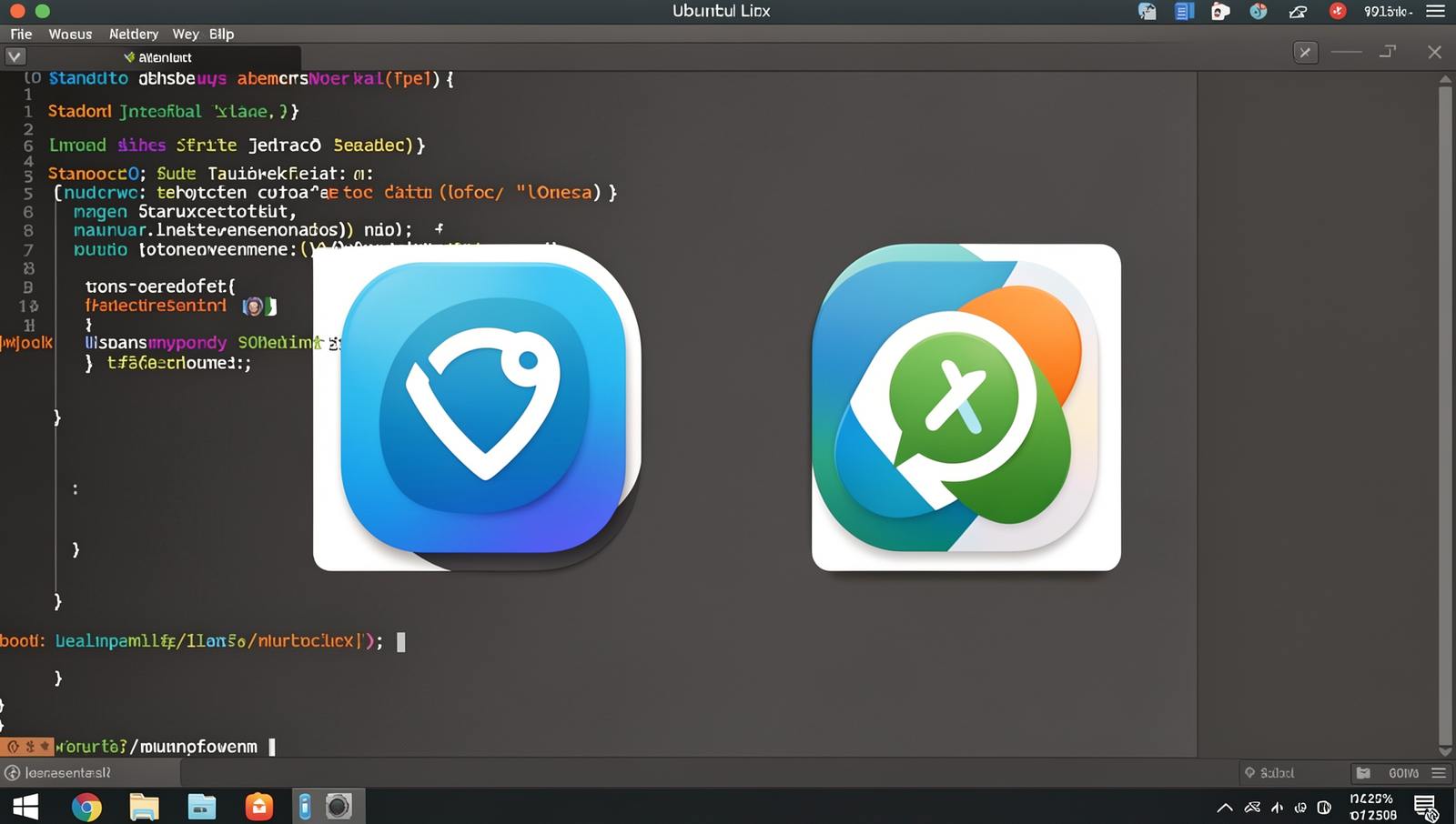Click the green window button in title bar
Image resolution: width=1456 pixels, height=824 pixels.
(42, 11)
